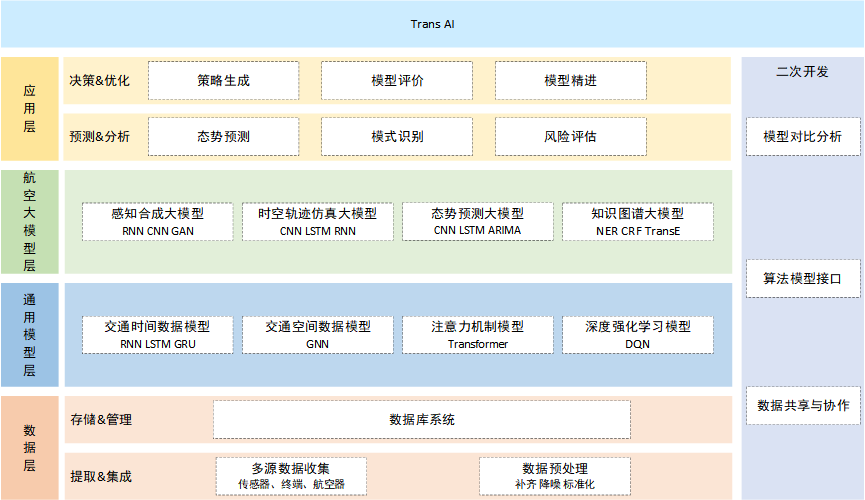Select the 模型精进 box
This screenshot has width=865, height=500.
(x=570, y=81)
